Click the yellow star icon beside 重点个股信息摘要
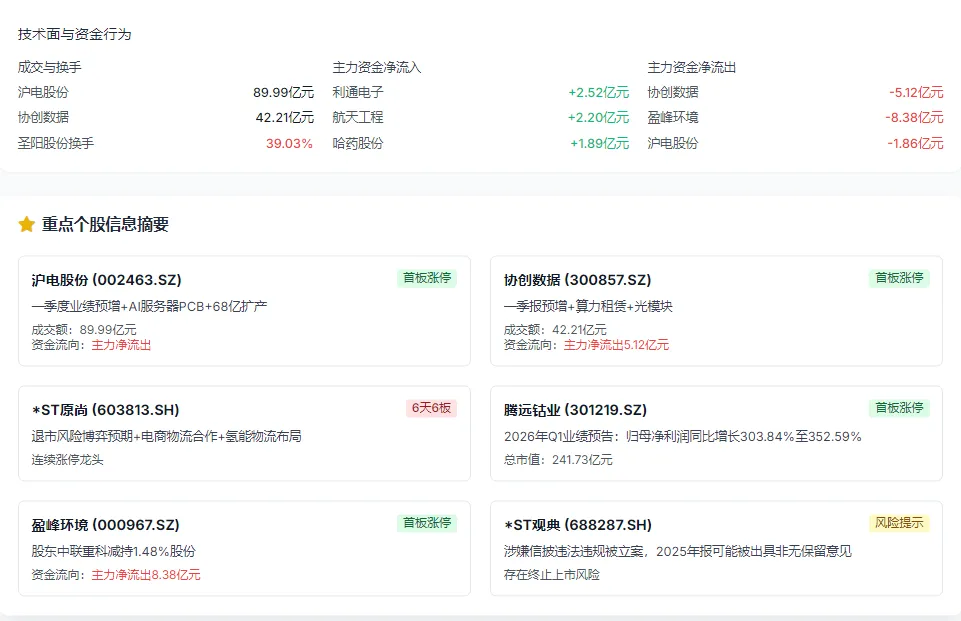961x621 pixels. click(27, 224)
